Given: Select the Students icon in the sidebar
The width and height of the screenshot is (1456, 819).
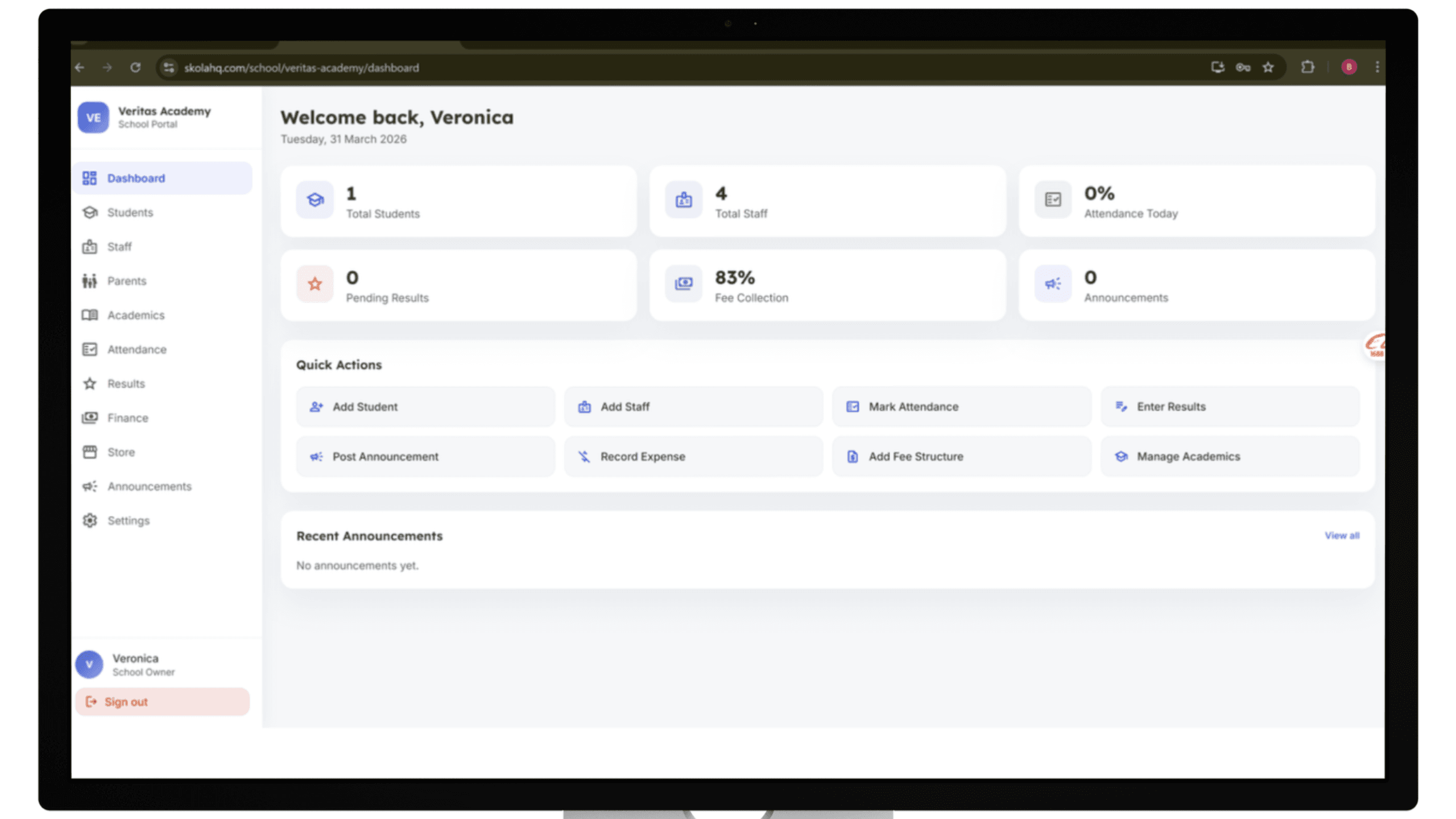Looking at the screenshot, I should coord(90,212).
